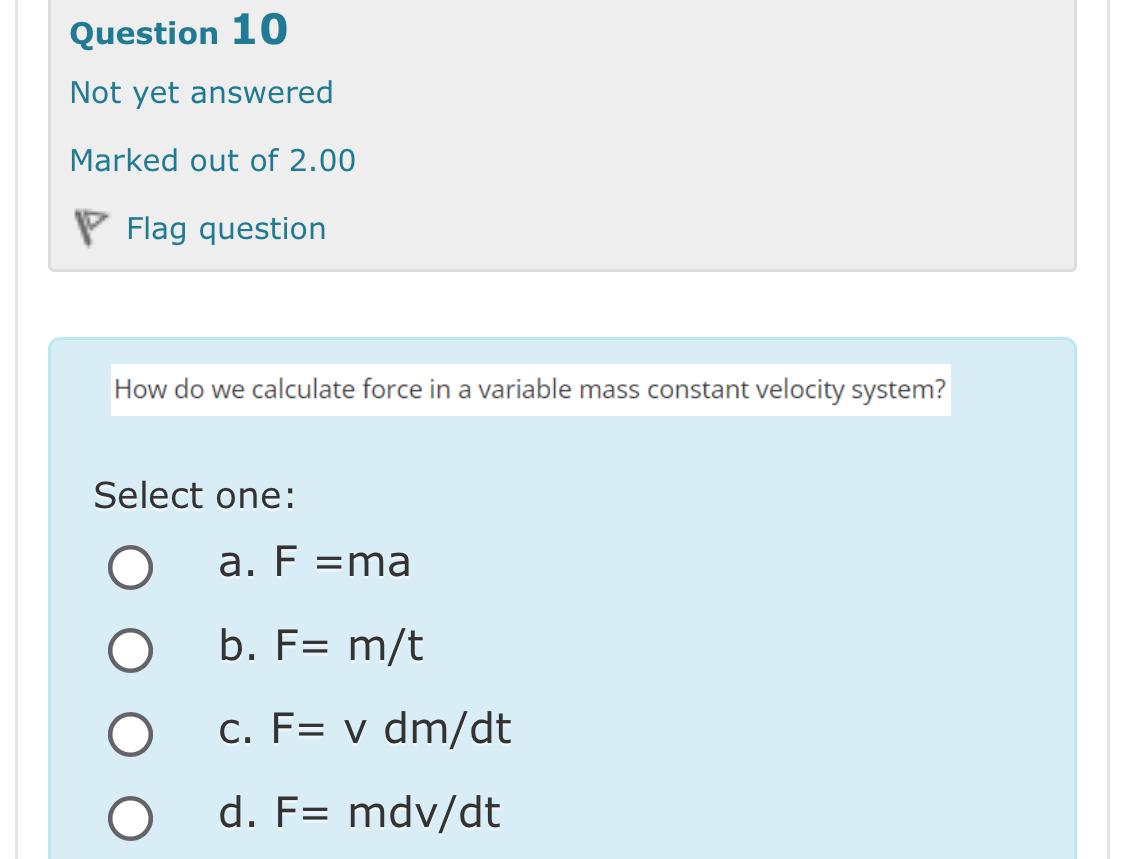Click the answer label F= v dm/dt
Image resolution: width=1125 pixels, height=859 pixels.
(x=366, y=730)
